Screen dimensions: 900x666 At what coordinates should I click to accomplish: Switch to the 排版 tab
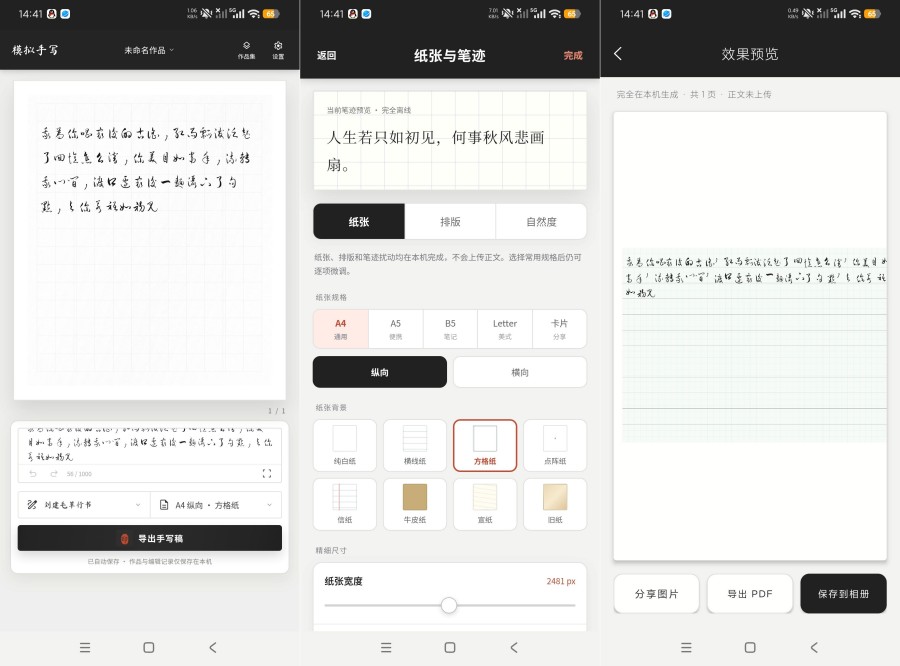tap(450, 222)
